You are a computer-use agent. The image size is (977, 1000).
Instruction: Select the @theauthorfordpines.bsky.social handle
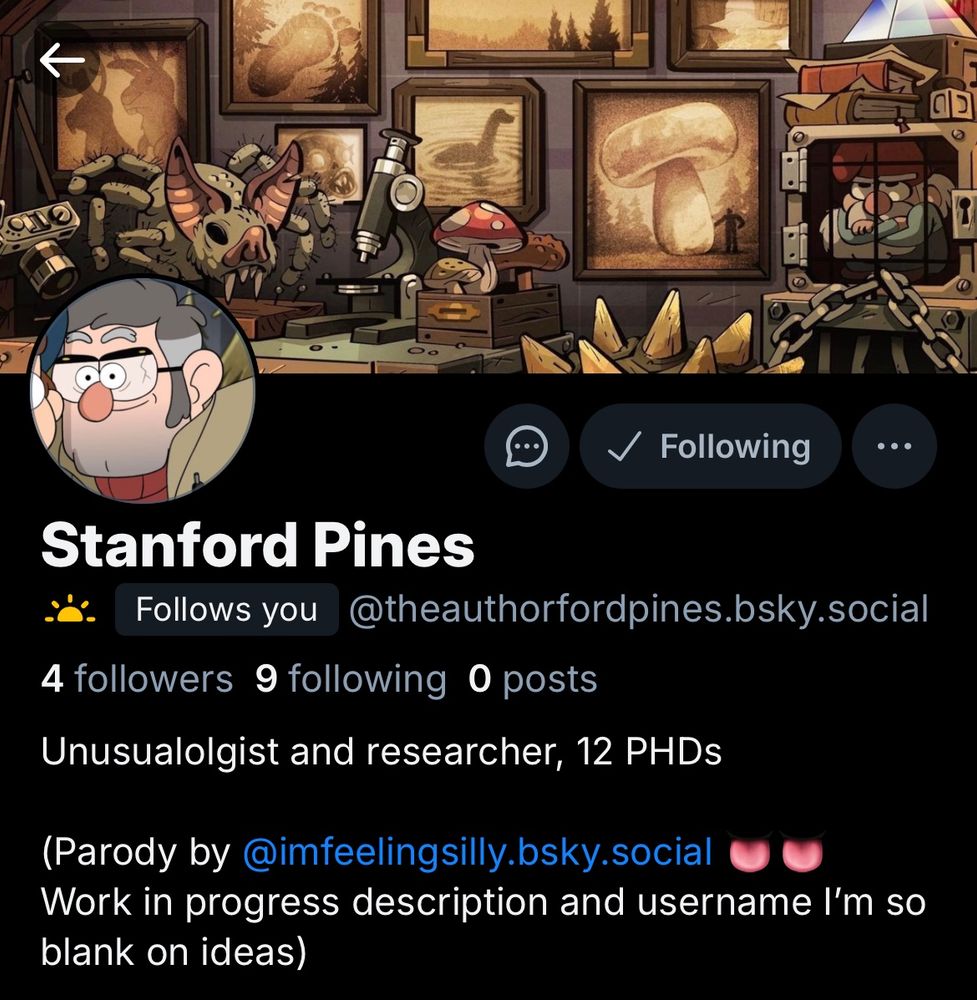(x=638, y=610)
